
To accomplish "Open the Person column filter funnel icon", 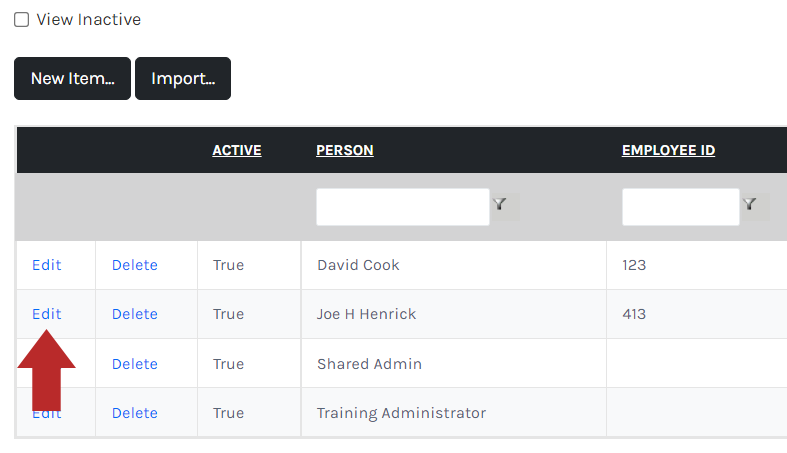I will pos(500,204).
